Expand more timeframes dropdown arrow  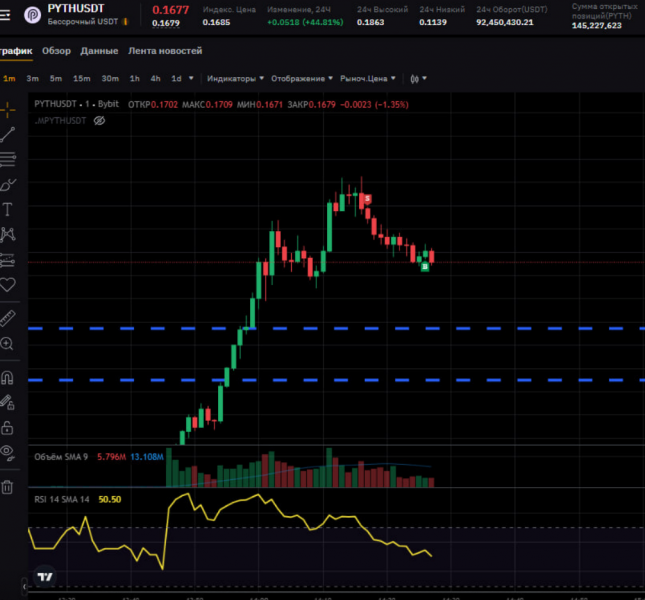tap(191, 78)
